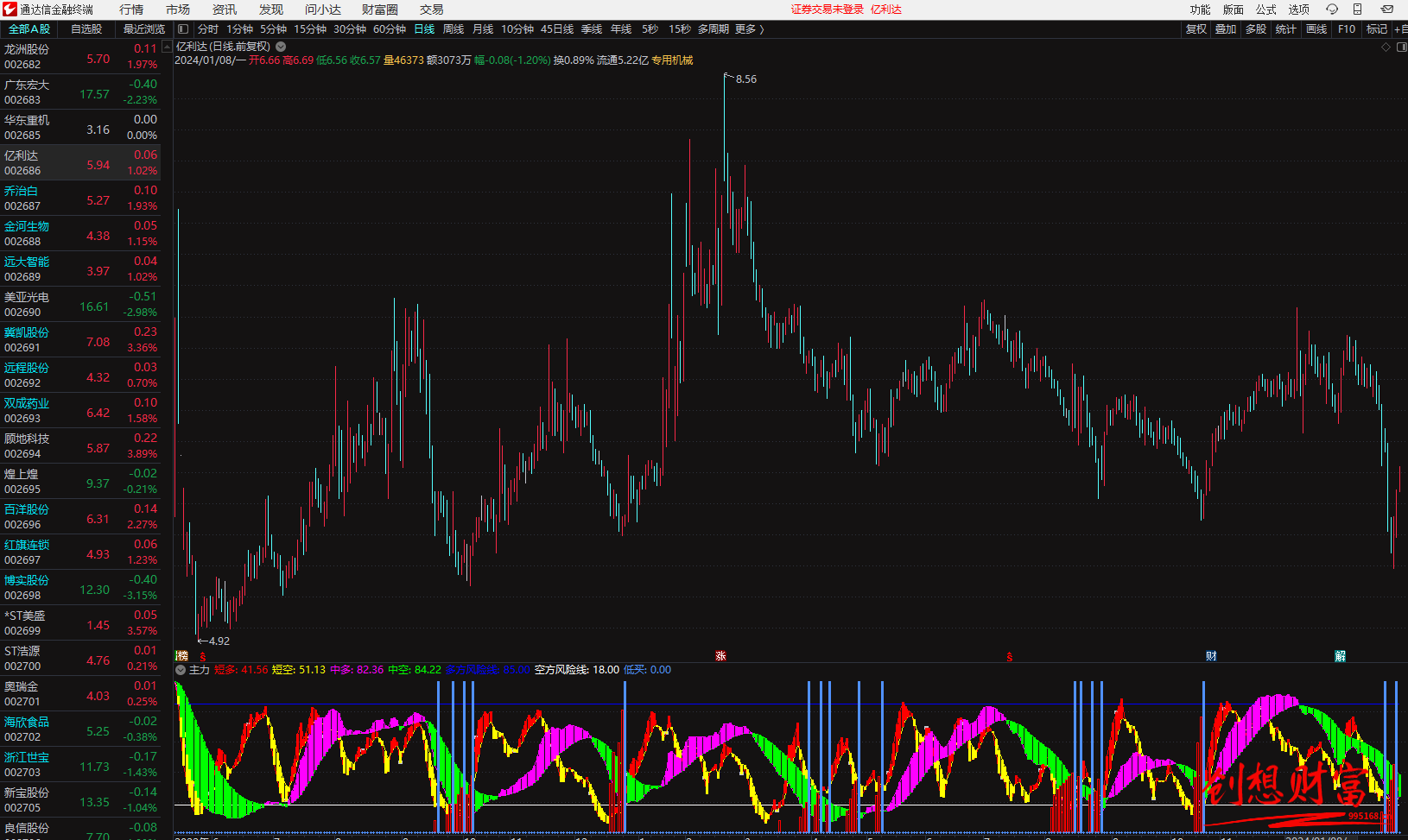The width and height of the screenshot is (1408, 840).
Task: Select the 60分钟 period
Action: [390, 29]
